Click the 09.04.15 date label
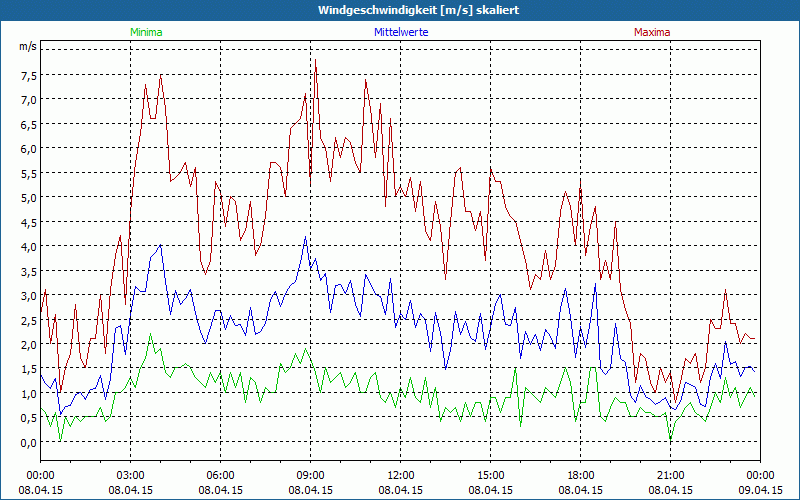800x500 pixels. [x=761, y=490]
